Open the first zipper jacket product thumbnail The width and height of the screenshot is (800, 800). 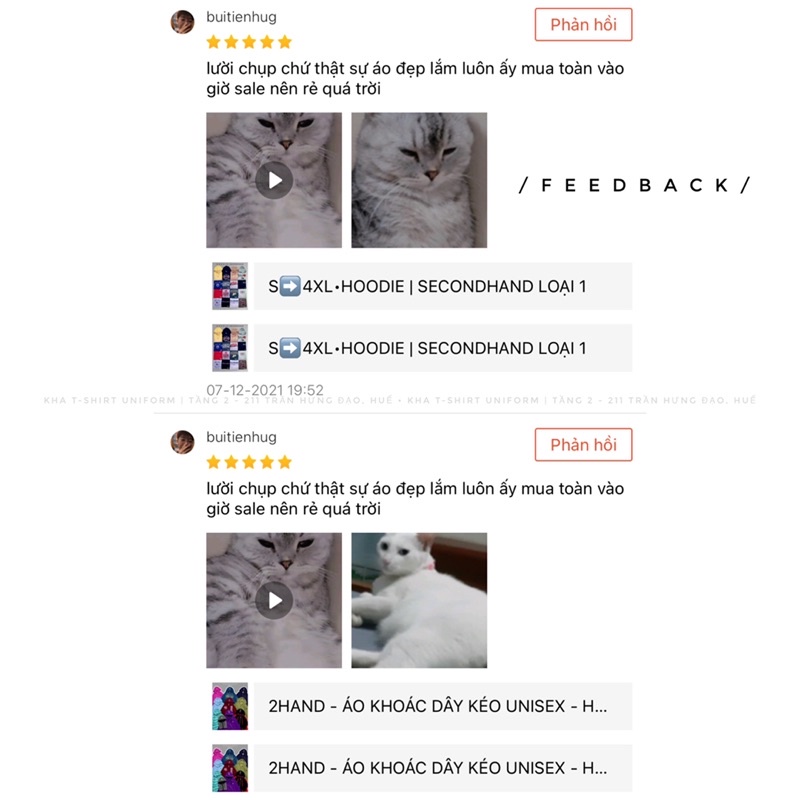pos(230,706)
